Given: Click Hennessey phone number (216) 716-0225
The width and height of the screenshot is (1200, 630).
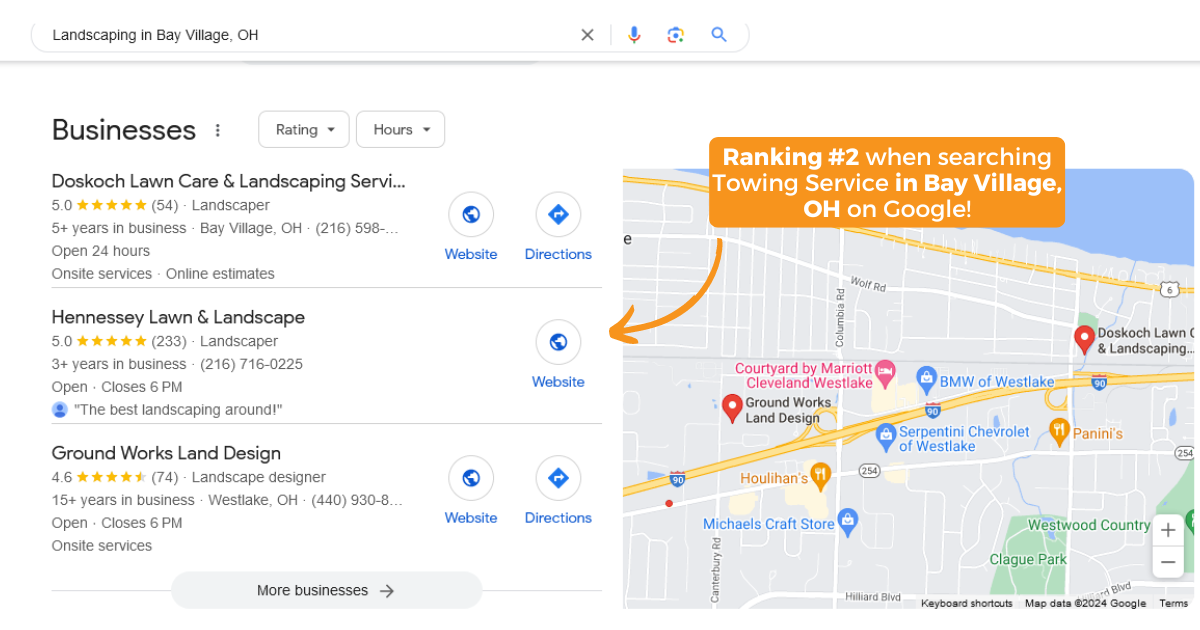Looking at the screenshot, I should click(x=251, y=364).
